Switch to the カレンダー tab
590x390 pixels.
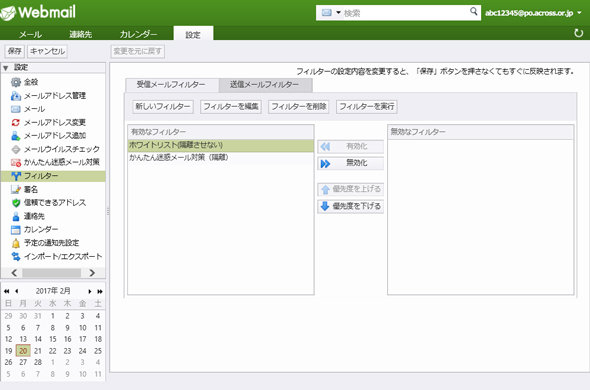(x=138, y=34)
